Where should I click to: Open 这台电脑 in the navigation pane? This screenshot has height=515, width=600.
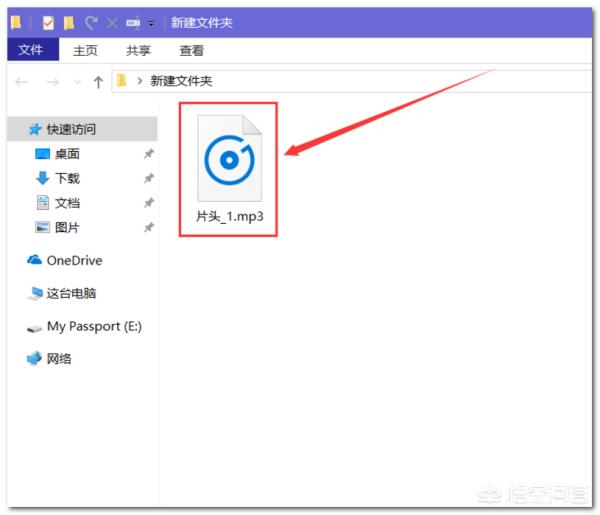71,293
